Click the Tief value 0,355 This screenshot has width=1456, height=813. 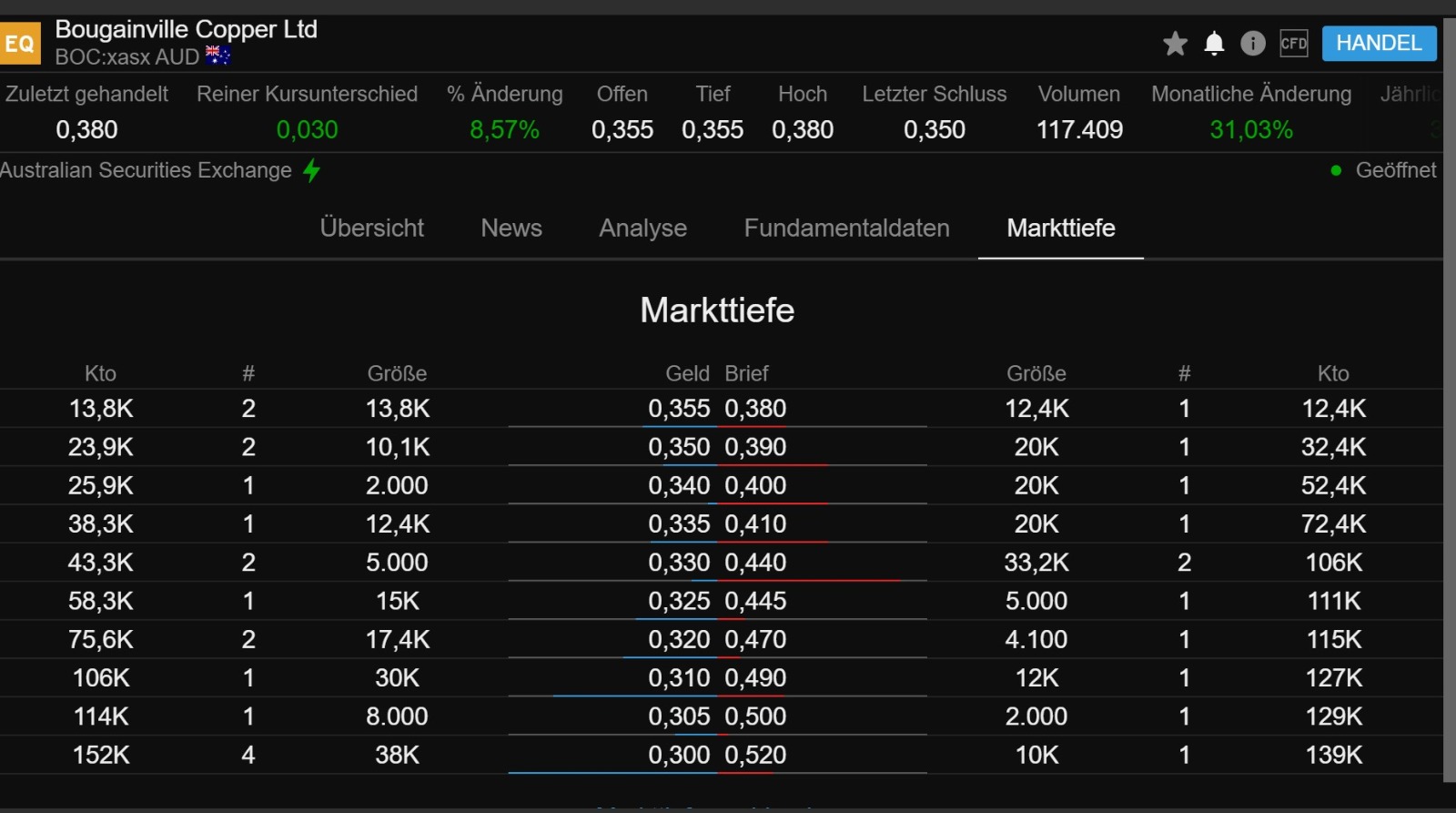tap(713, 130)
